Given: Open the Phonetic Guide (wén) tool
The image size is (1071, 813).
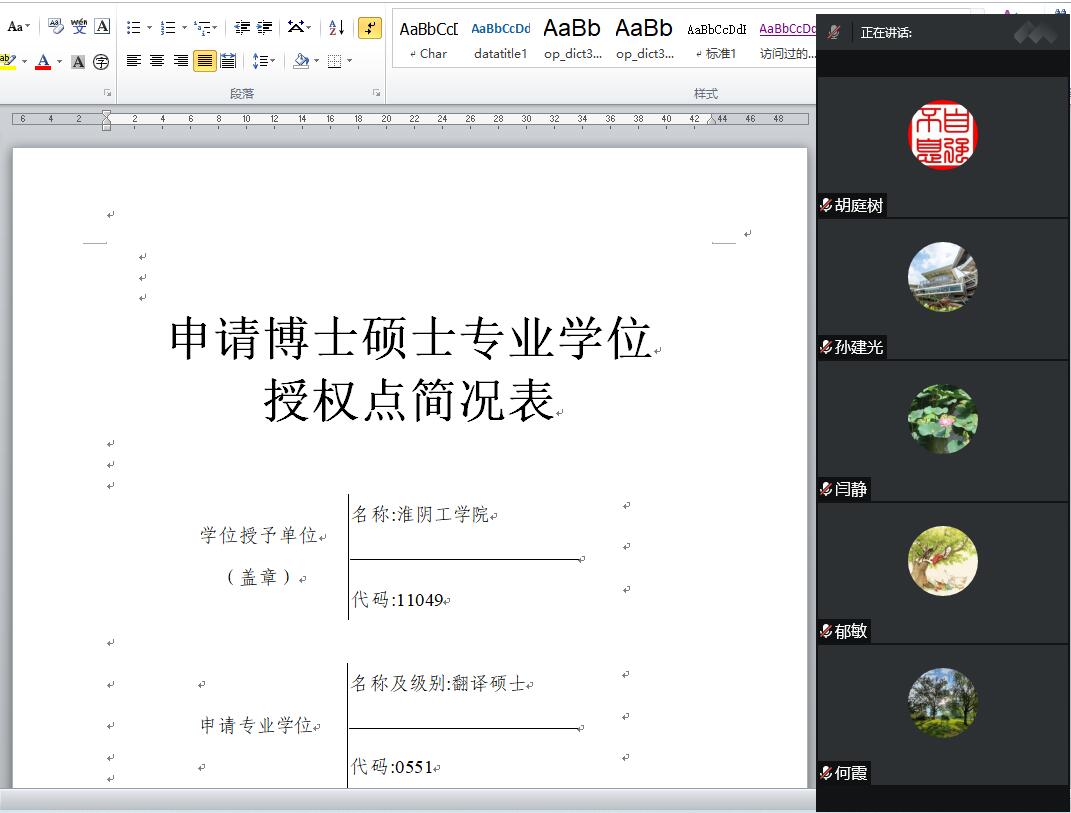Looking at the screenshot, I should click(79, 27).
